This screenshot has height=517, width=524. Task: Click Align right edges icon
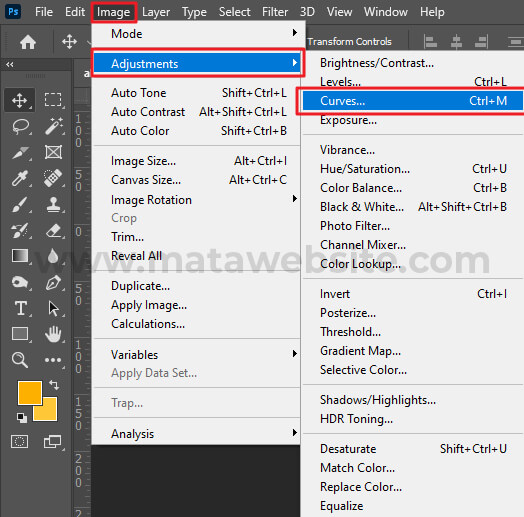[x=482, y=42]
